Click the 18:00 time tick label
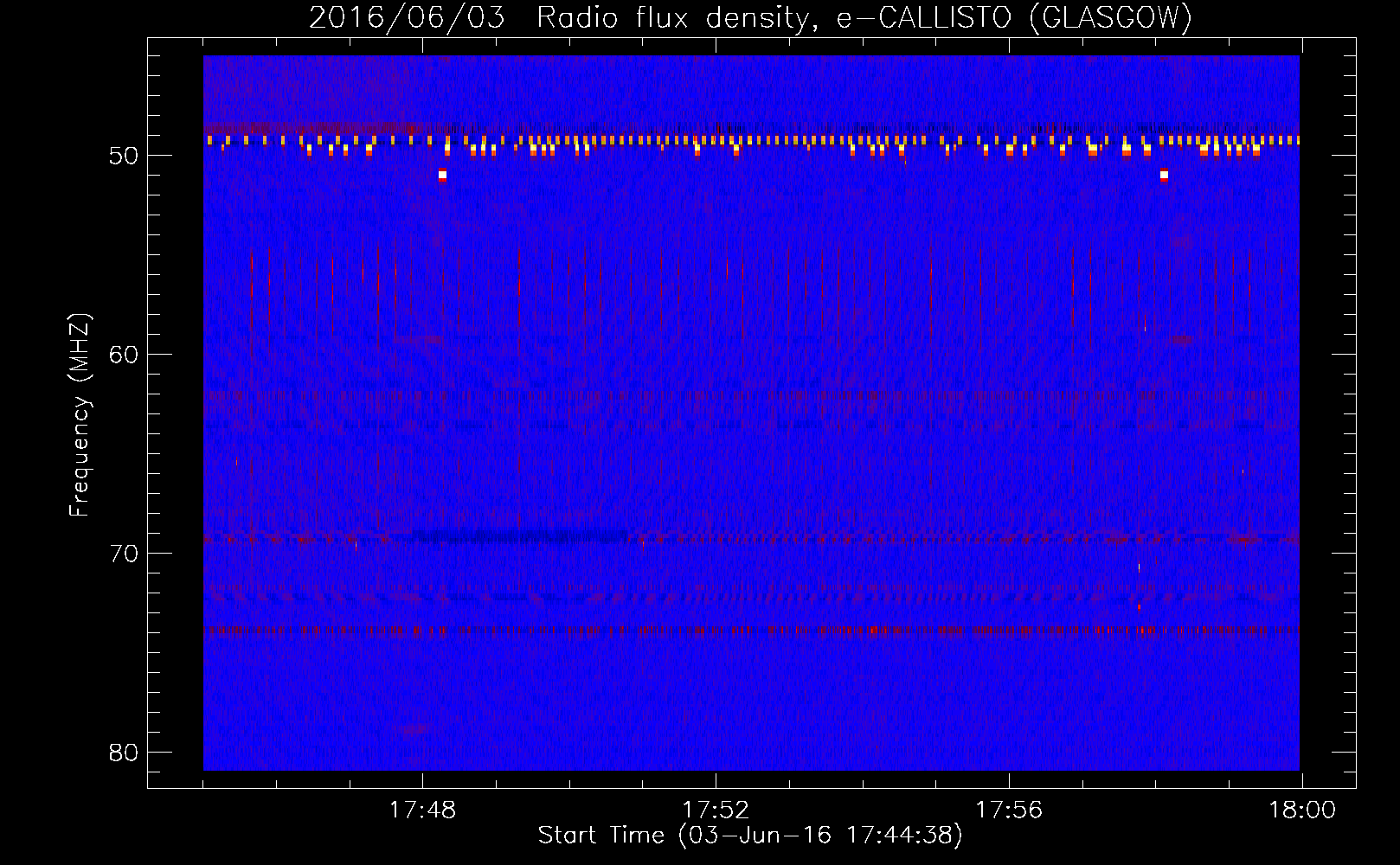This screenshot has height=865, width=1400. (x=1302, y=811)
